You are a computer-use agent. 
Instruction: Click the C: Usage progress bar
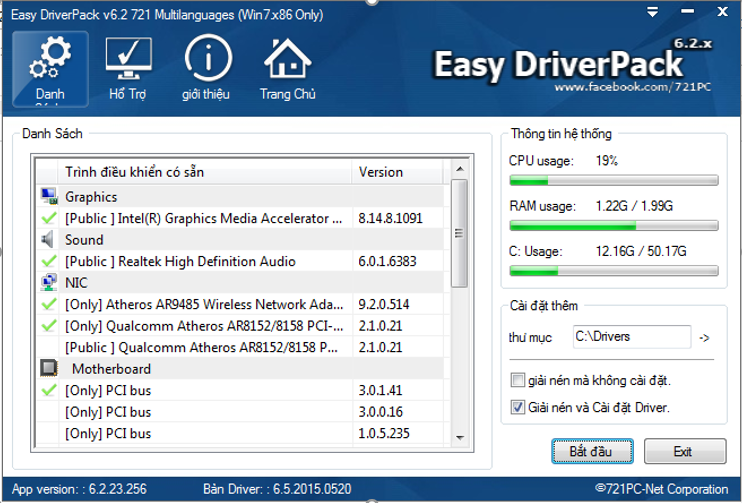point(614,271)
